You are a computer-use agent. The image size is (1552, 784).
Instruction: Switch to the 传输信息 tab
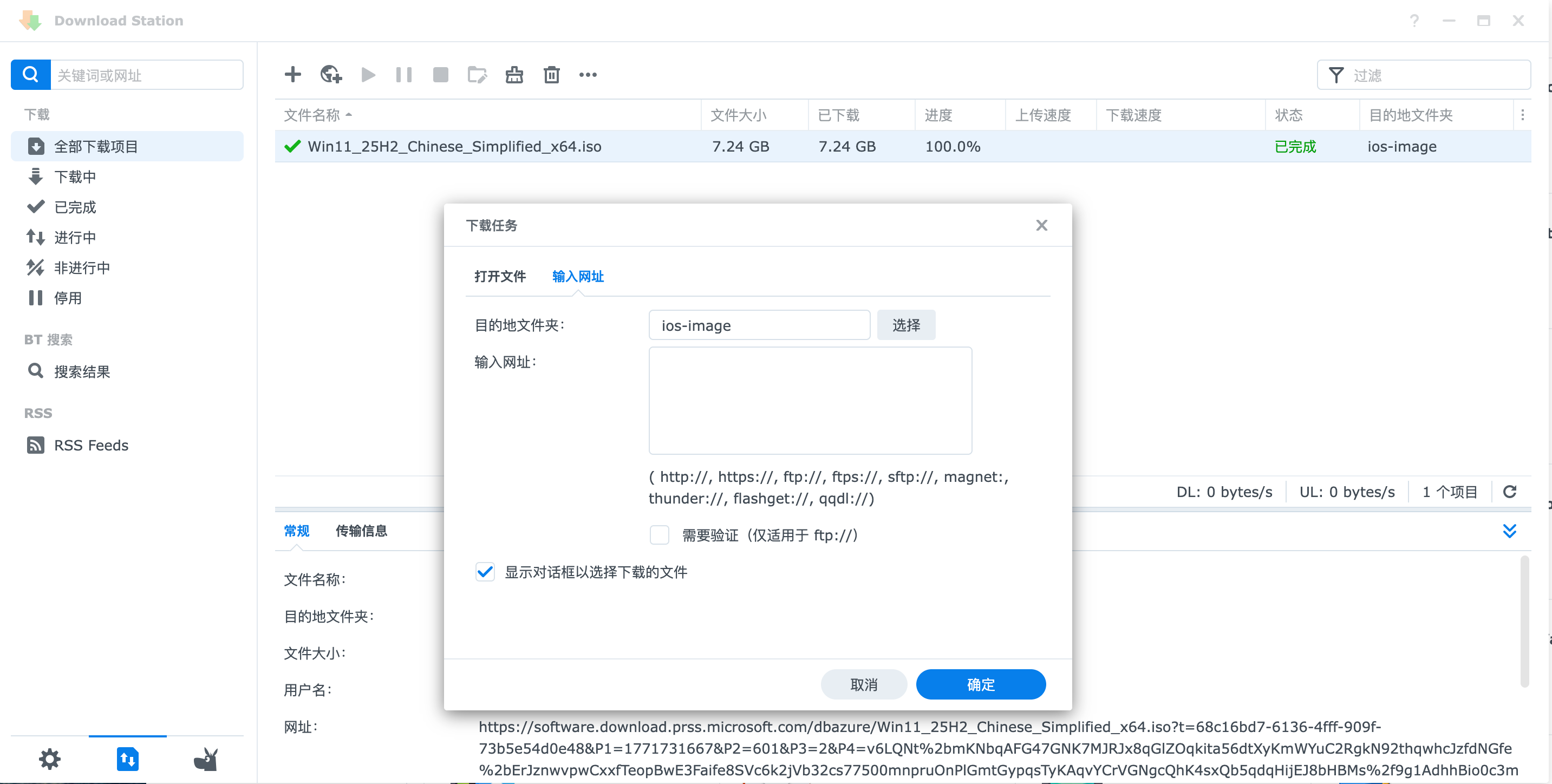pos(361,531)
